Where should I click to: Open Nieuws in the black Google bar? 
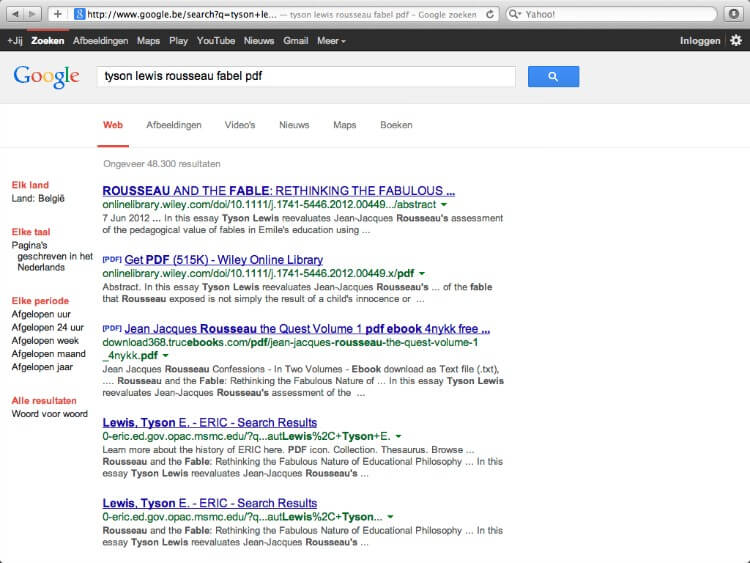tap(259, 41)
